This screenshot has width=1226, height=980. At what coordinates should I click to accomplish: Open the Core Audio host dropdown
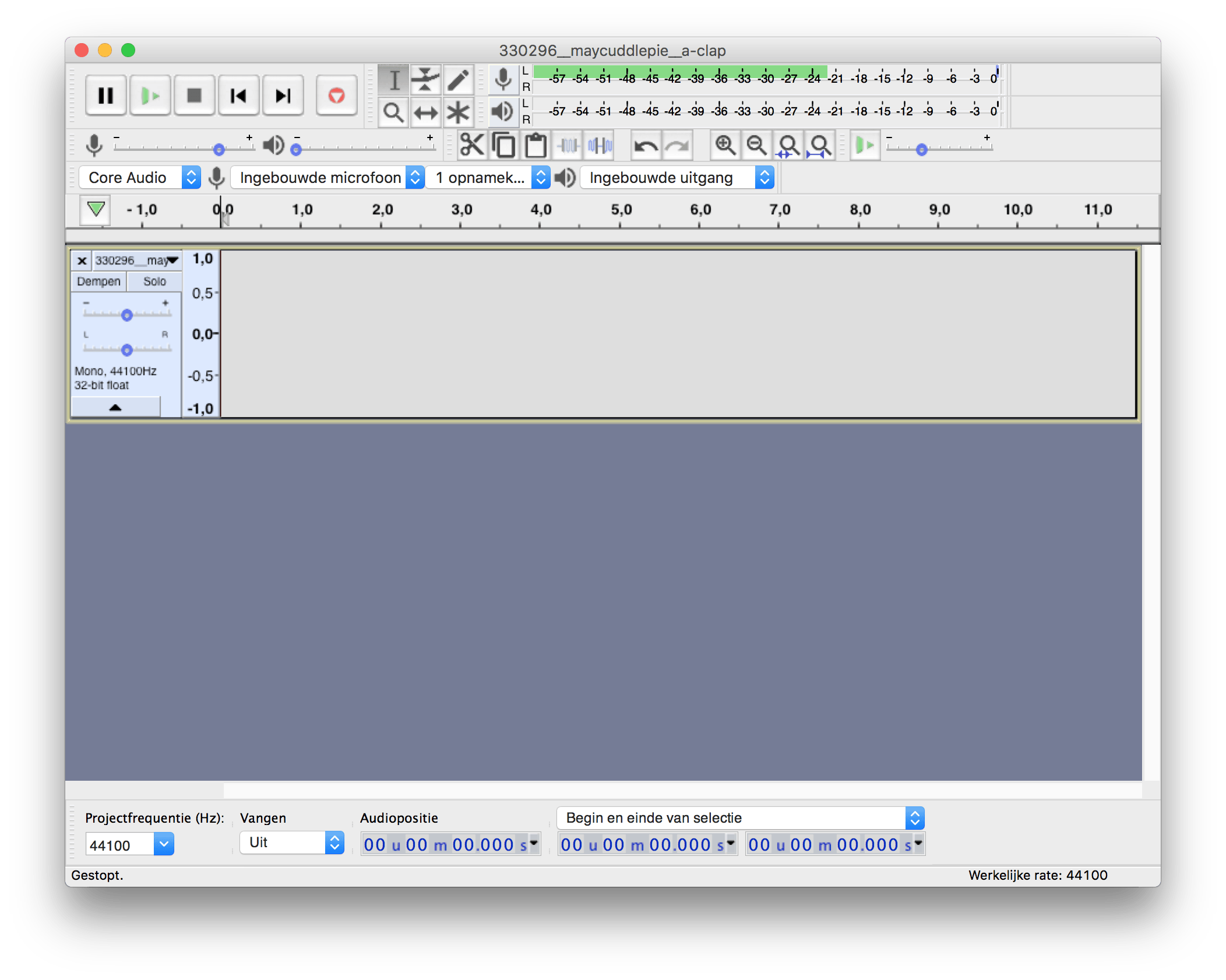[x=140, y=178]
